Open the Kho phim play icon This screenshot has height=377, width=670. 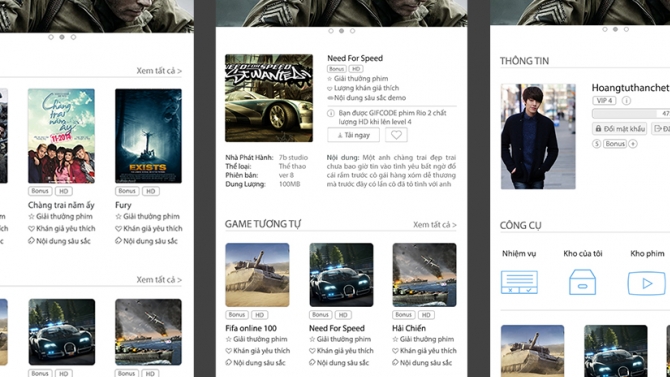pos(646,283)
